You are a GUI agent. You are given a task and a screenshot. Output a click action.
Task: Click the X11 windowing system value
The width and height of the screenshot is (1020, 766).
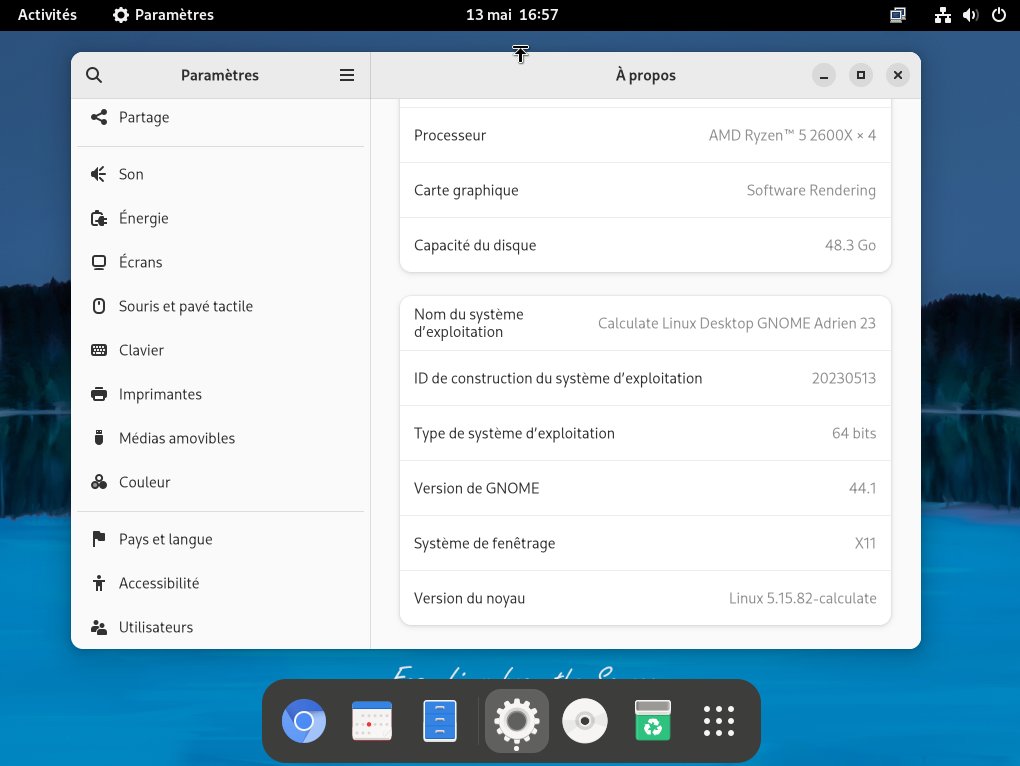pyautogui.click(x=865, y=544)
